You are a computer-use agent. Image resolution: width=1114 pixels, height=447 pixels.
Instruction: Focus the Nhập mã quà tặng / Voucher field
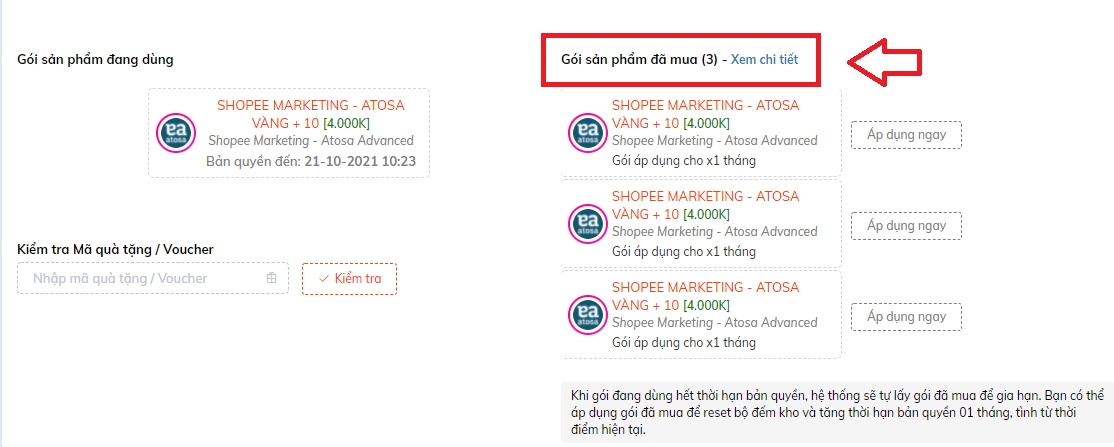pyautogui.click(x=140, y=278)
